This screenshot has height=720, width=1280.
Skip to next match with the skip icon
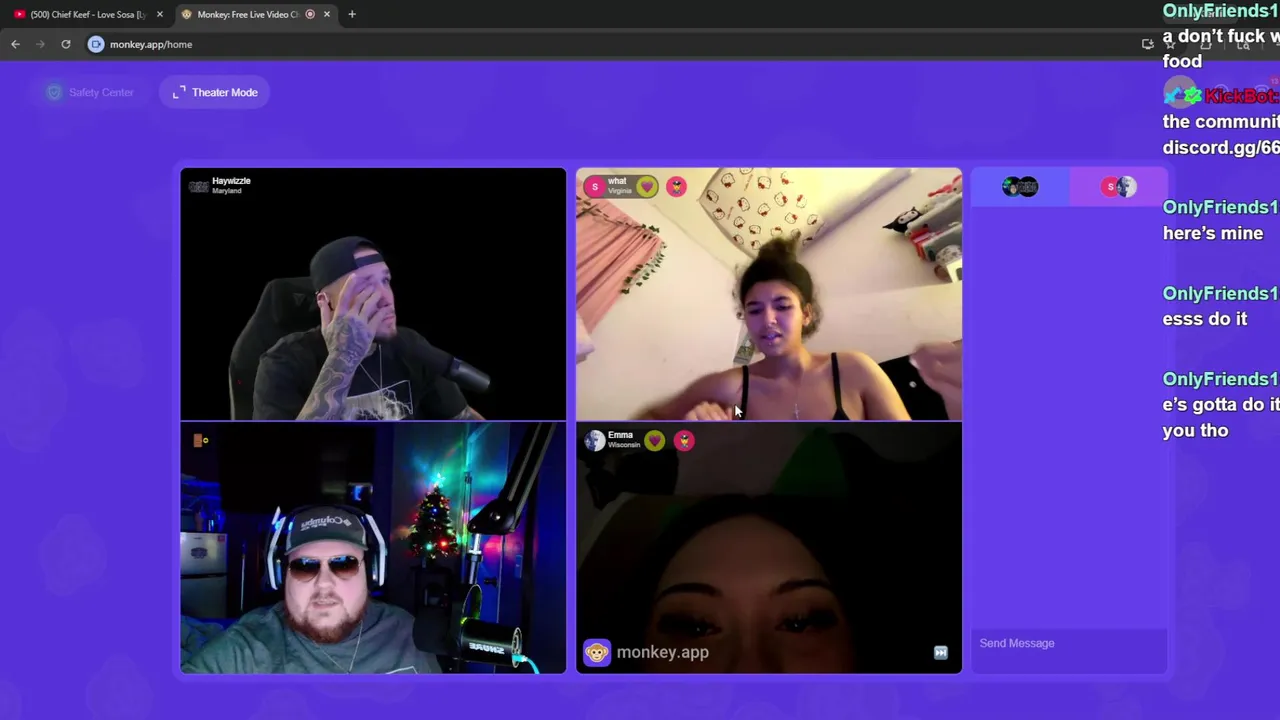(941, 652)
